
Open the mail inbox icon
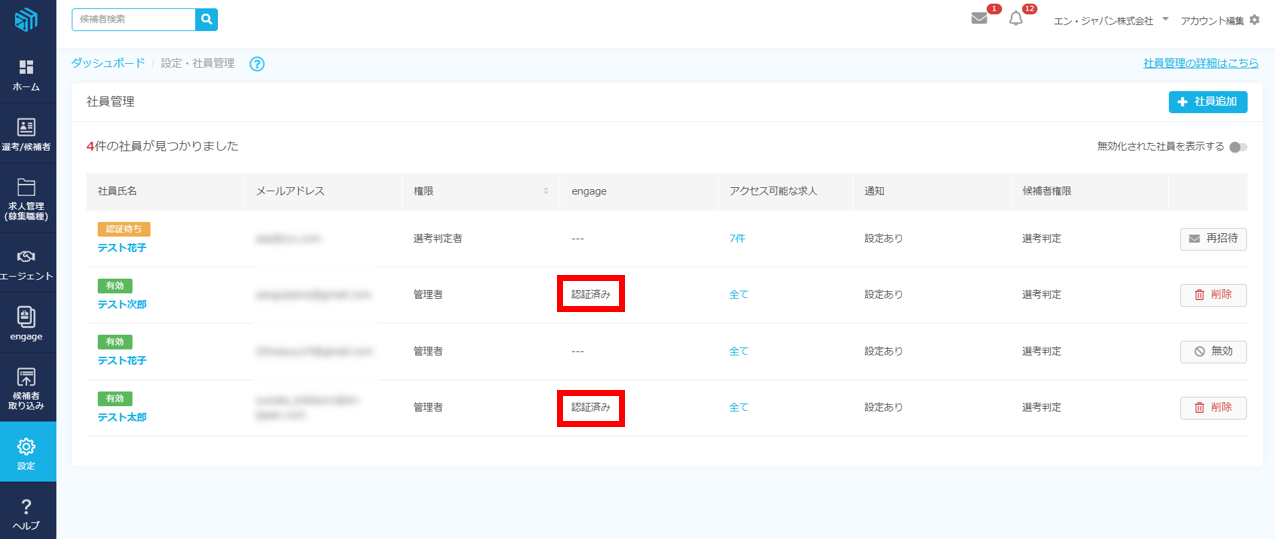[979, 19]
